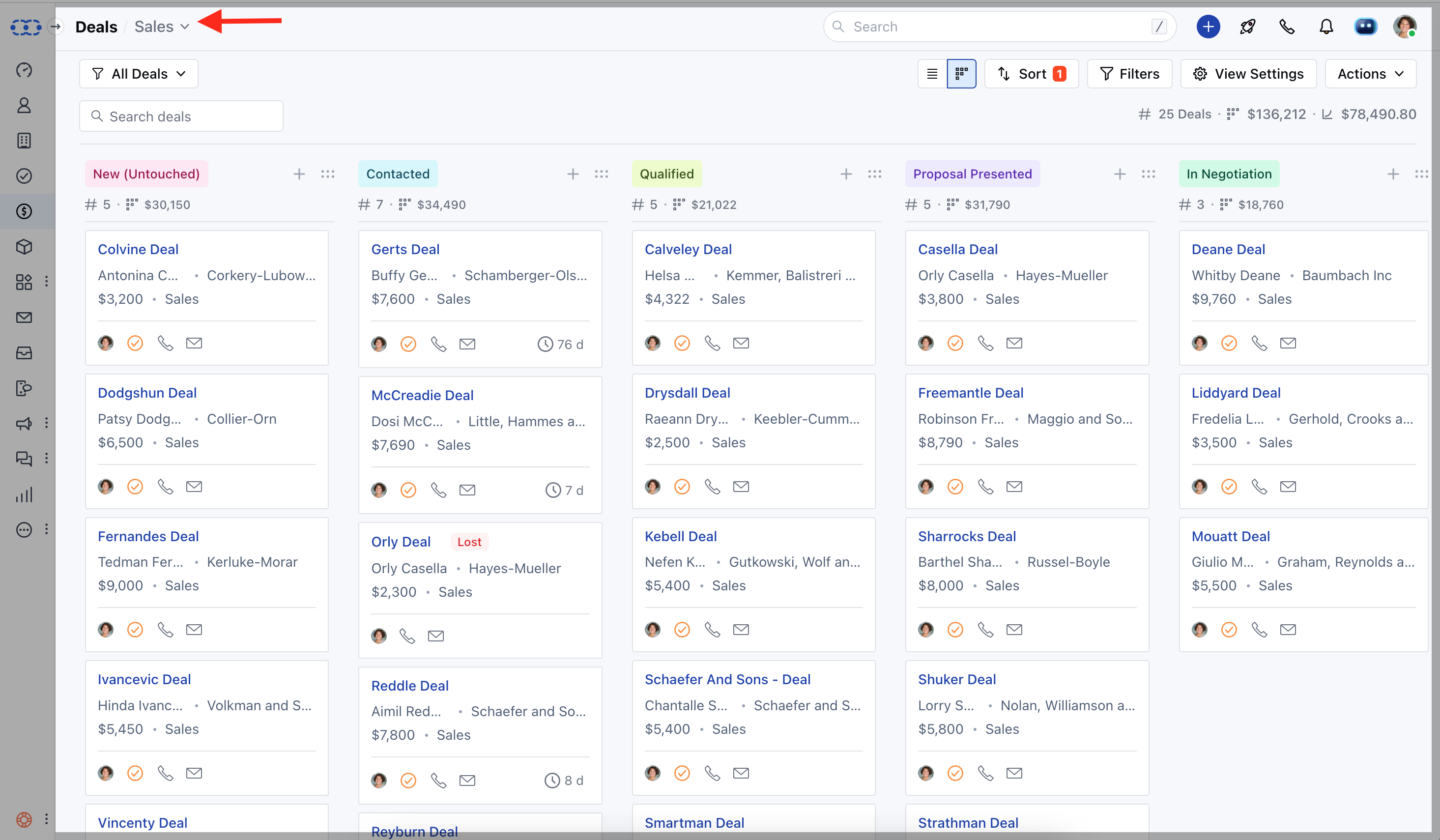Open the help lifebuoy icon at sidebar bottom
The image size is (1440, 840).
click(x=24, y=819)
